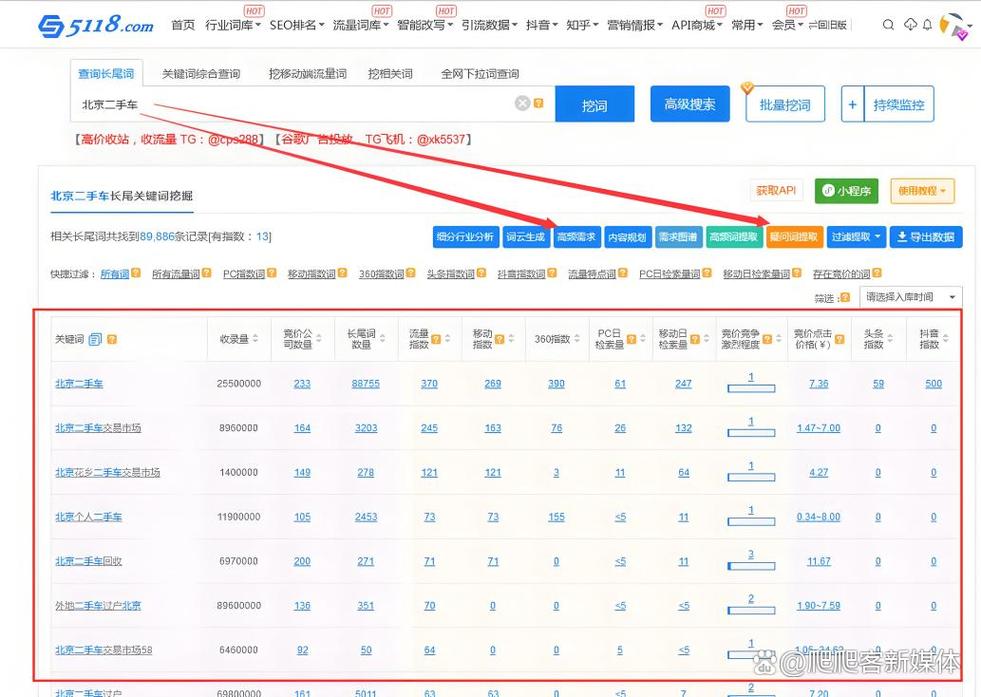981x697 pixels.
Task: Sort by 收录量 column arrows
Action: [x=255, y=338]
